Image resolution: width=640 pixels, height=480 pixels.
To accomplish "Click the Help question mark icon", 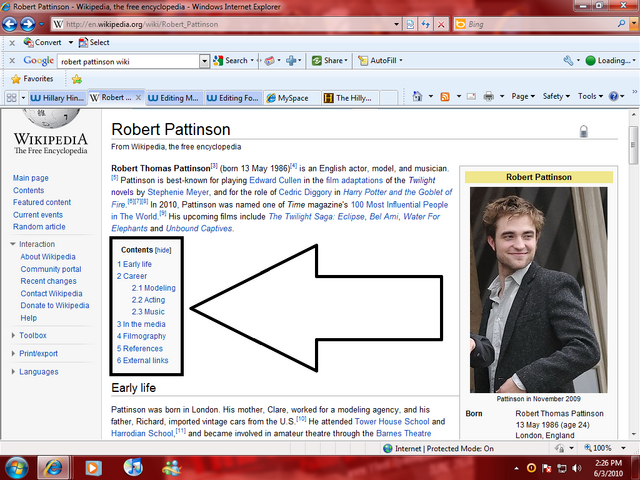I will (x=613, y=96).
